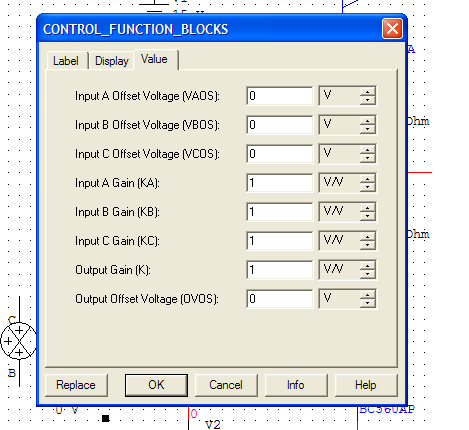
Task: Switch to the Label tab
Action: tap(66, 61)
